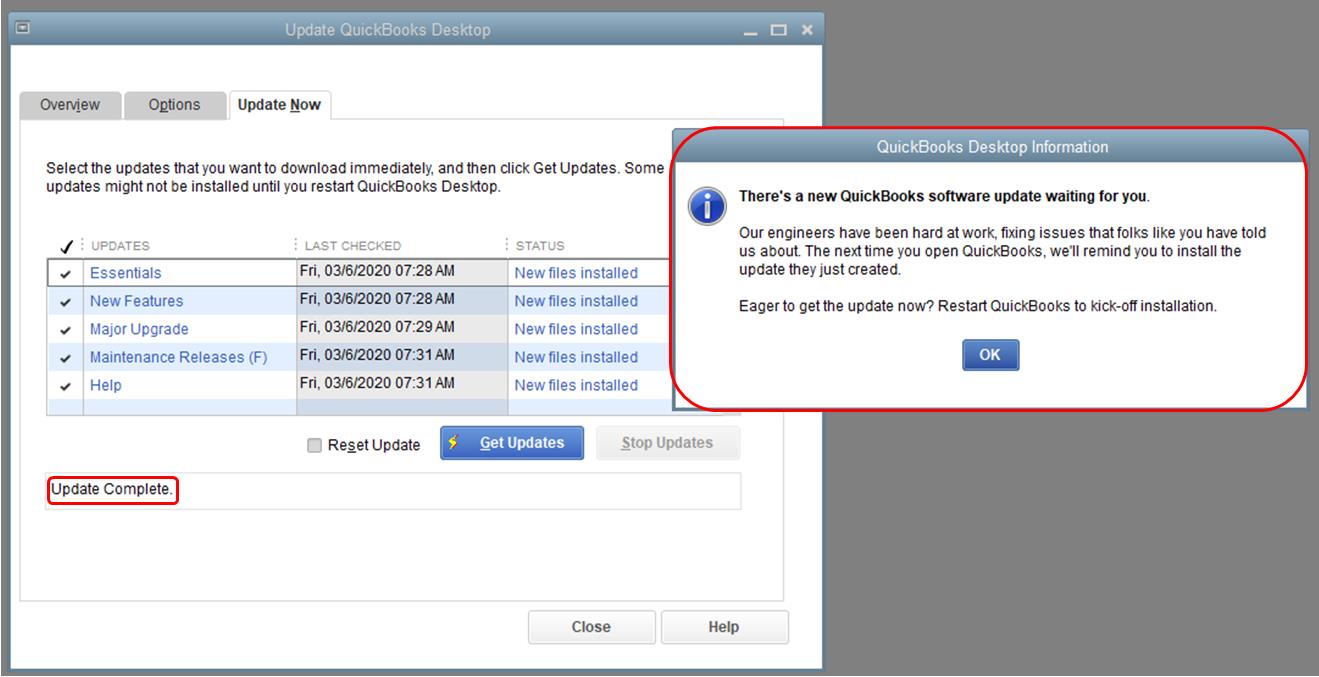Select the Update Now tab

click(279, 105)
